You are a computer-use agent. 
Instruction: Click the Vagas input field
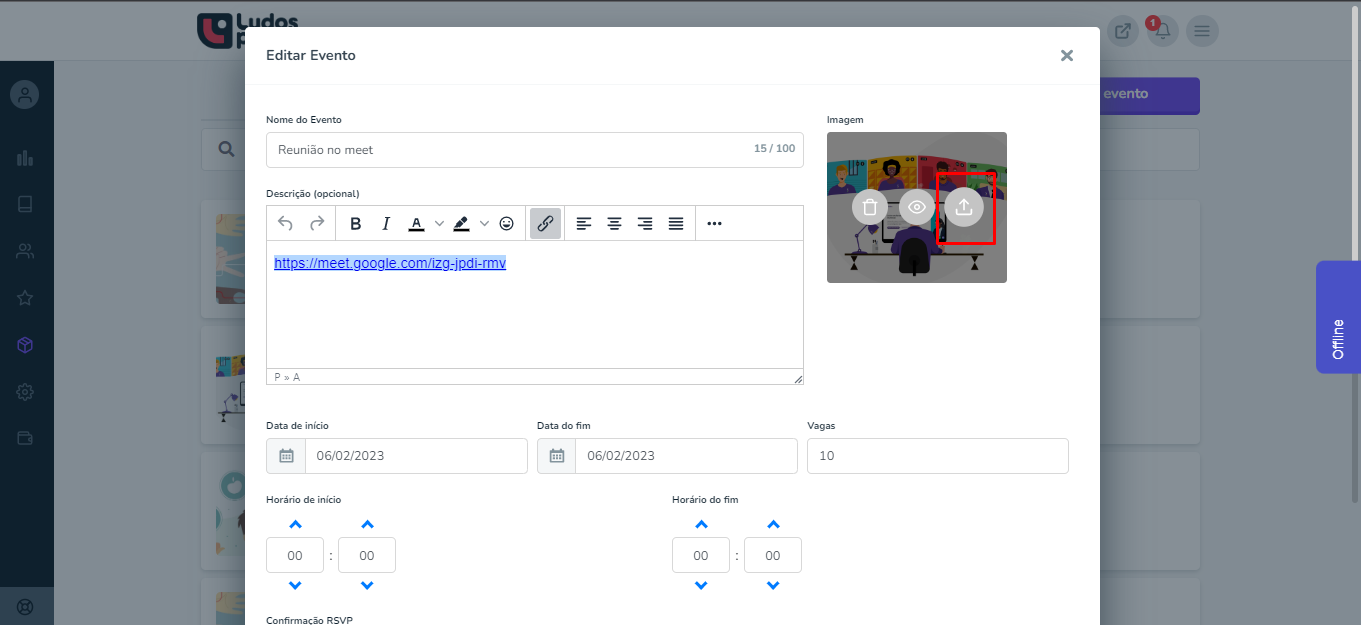[938, 456]
